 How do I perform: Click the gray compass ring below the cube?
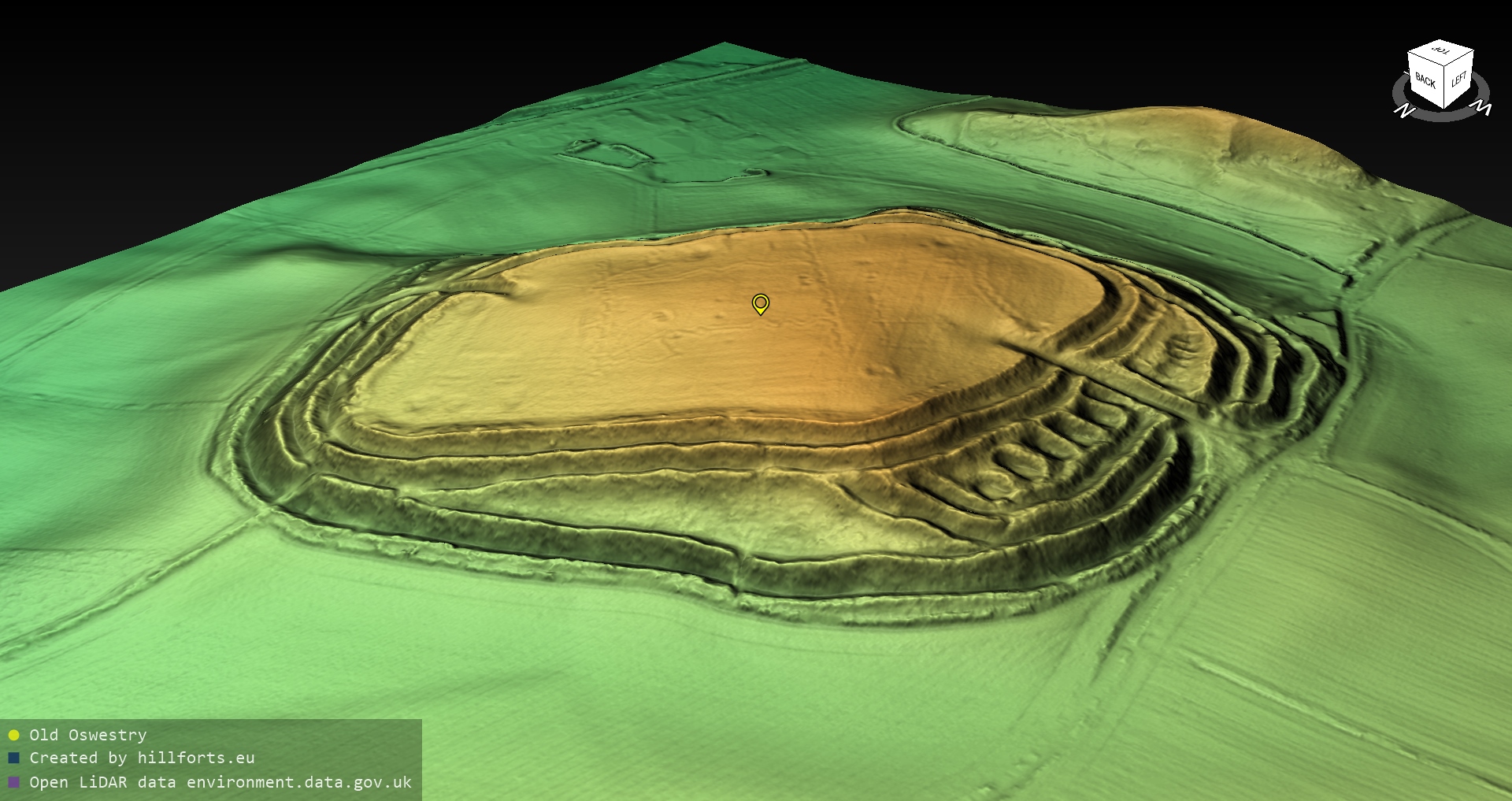tap(1443, 117)
